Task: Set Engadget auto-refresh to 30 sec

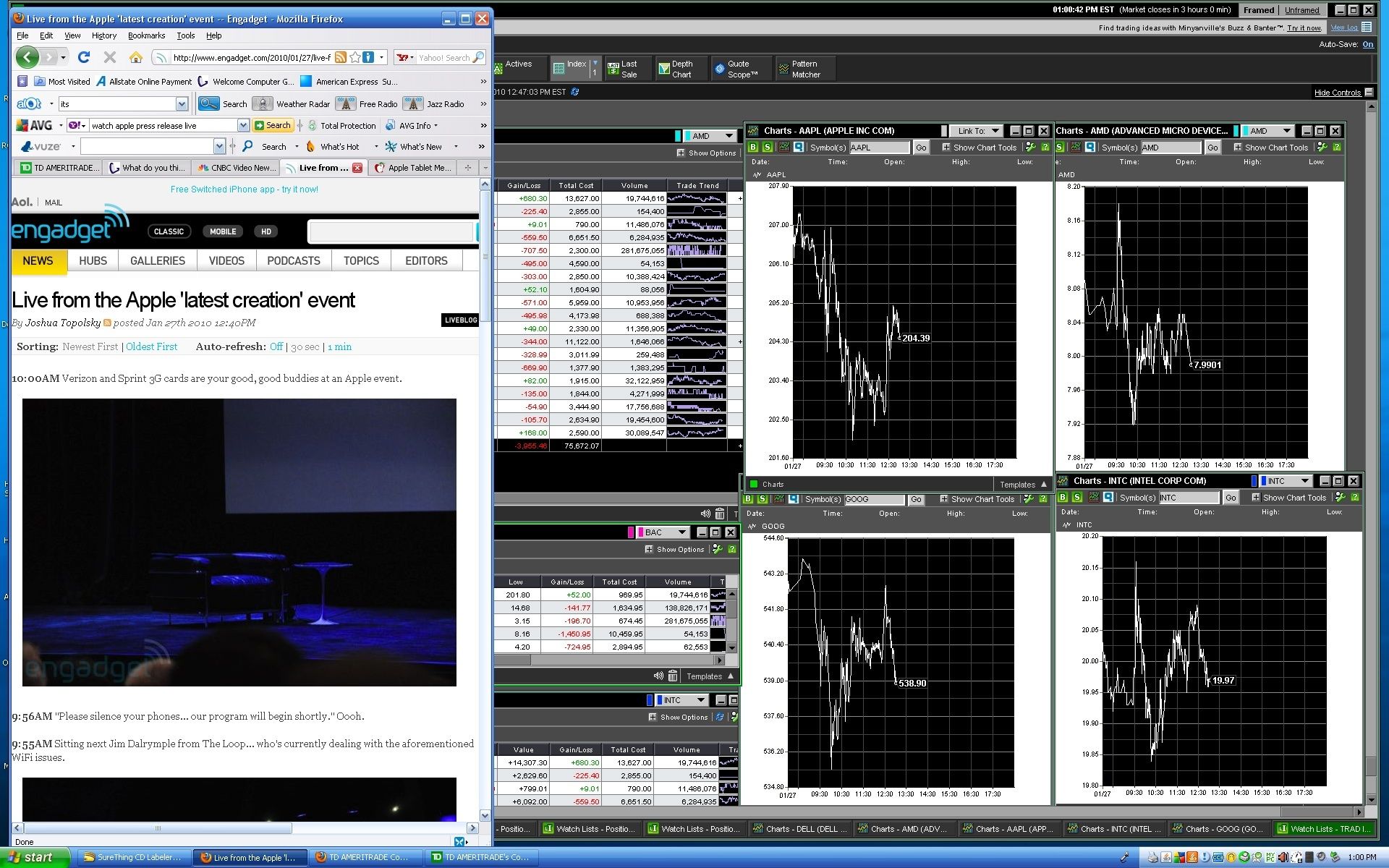Action: (305, 347)
